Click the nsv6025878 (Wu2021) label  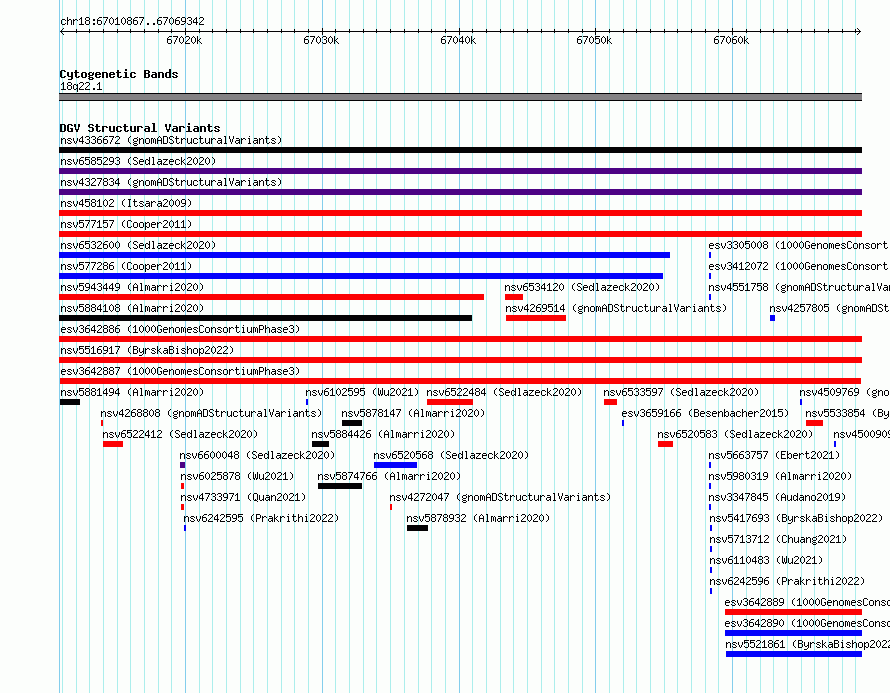pyautogui.click(x=237, y=476)
